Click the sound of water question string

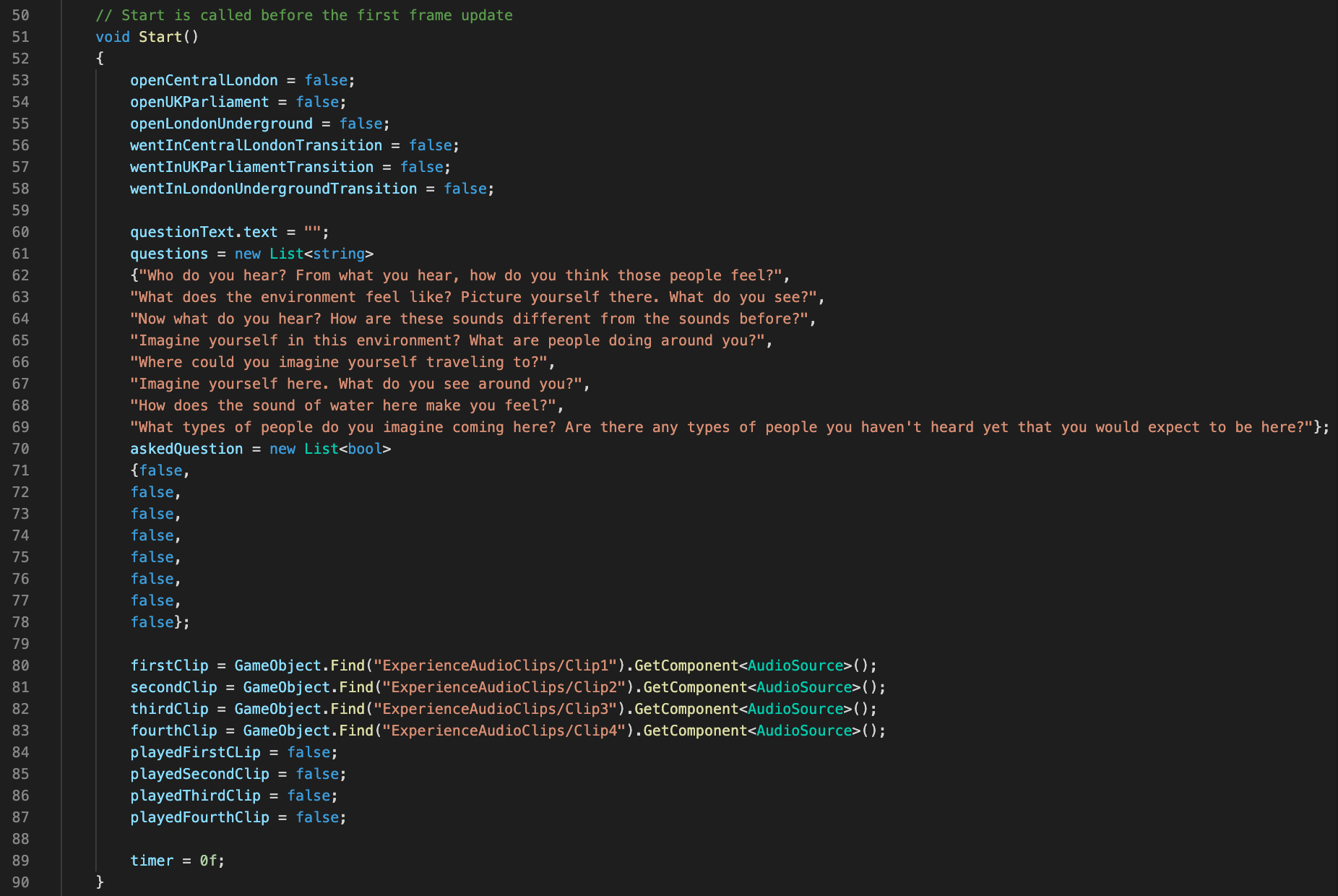[x=344, y=405]
